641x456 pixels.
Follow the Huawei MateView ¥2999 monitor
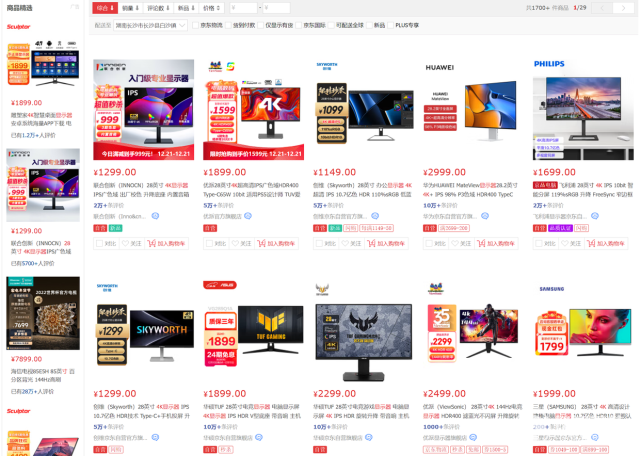462,243
